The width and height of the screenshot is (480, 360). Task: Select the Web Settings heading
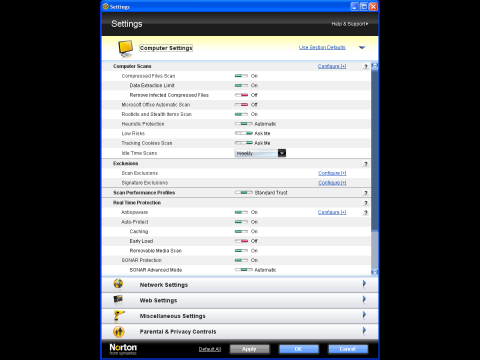coord(158,301)
